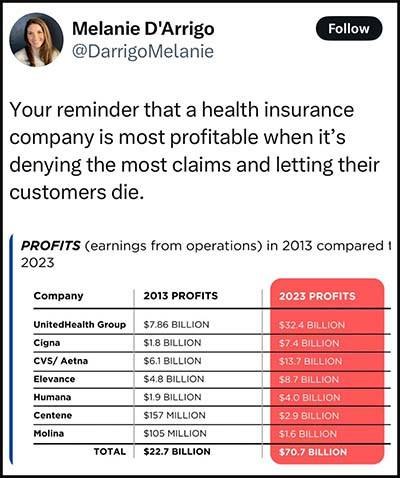
Task: Click the $32.4 BILLION 2023 value
Action: pos(312,325)
